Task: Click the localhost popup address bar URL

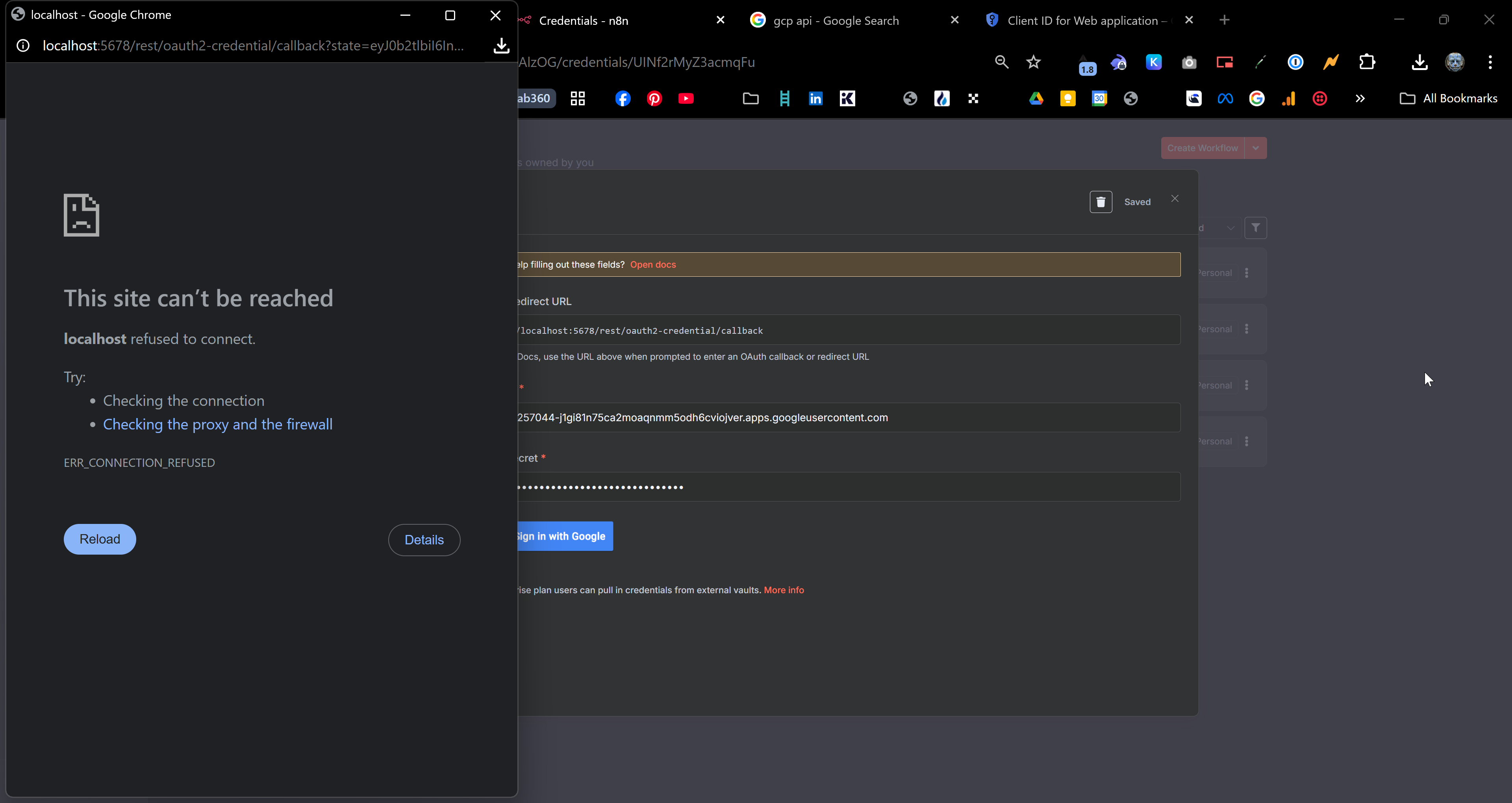Action: [x=253, y=46]
